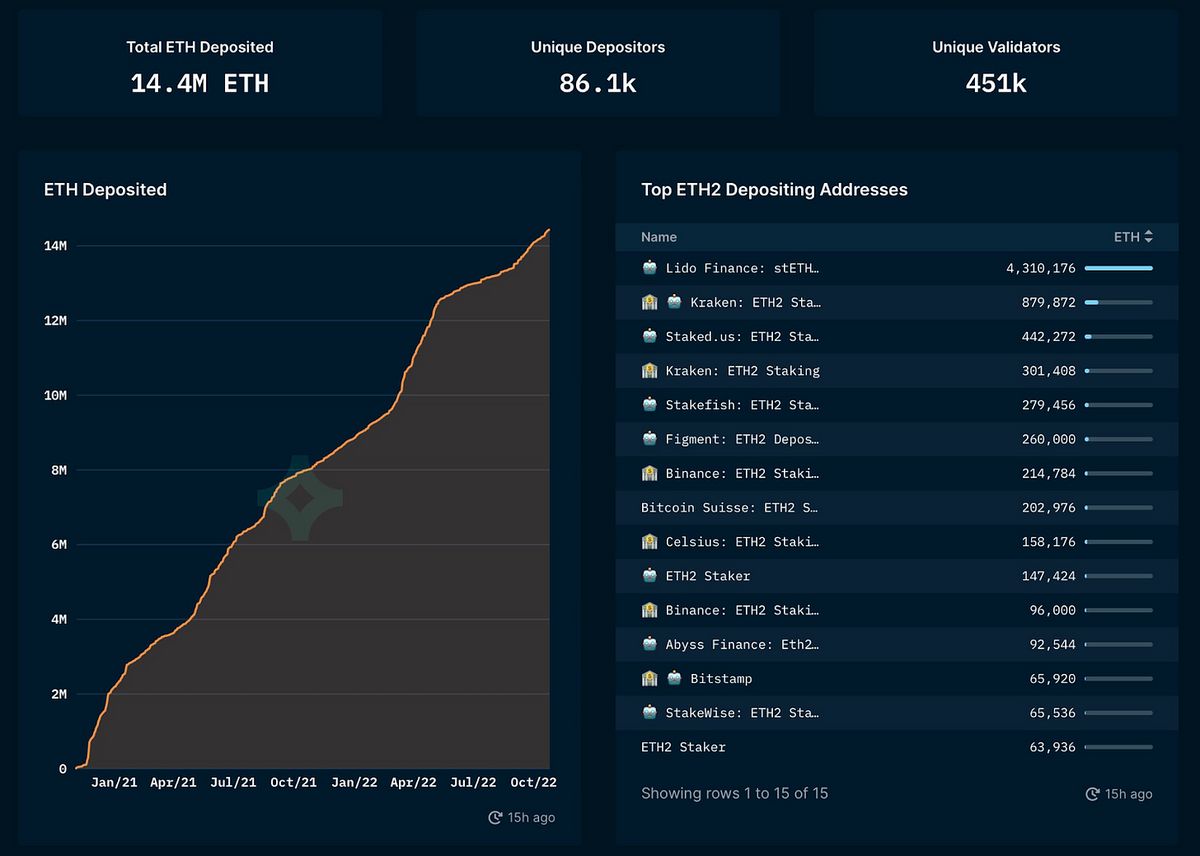Screen dimensions: 1200x856
Task: Click the Top ETH2 Depositing Addresses title
Action: pos(774,189)
